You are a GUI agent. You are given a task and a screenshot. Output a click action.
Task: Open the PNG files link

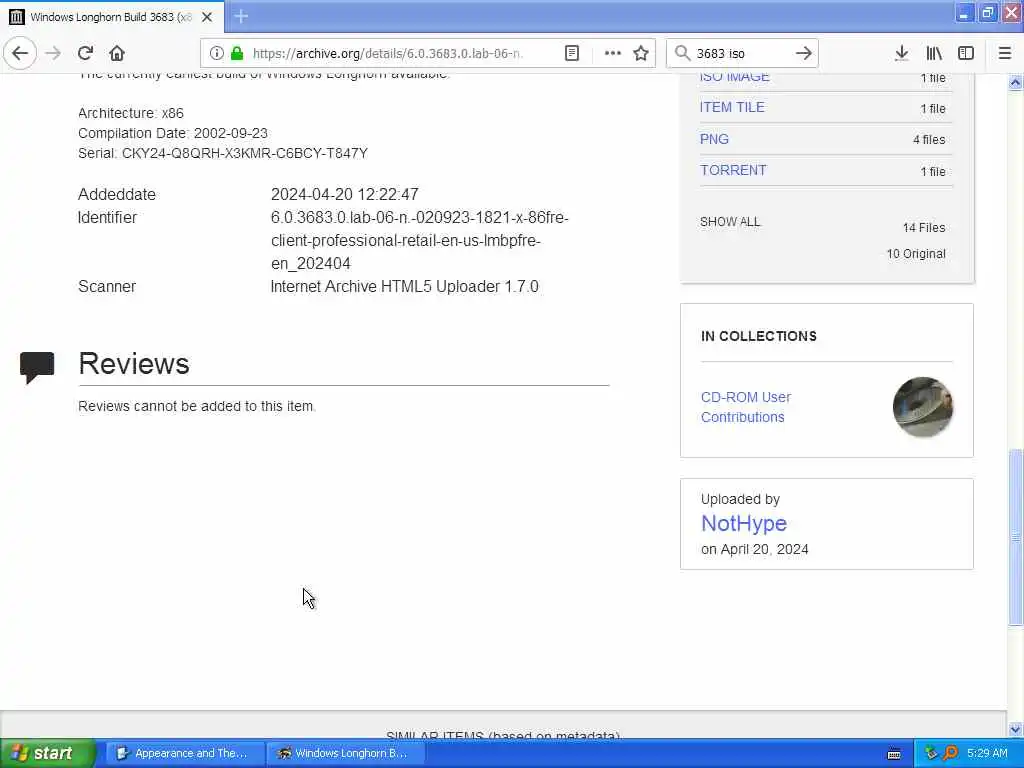(x=714, y=139)
